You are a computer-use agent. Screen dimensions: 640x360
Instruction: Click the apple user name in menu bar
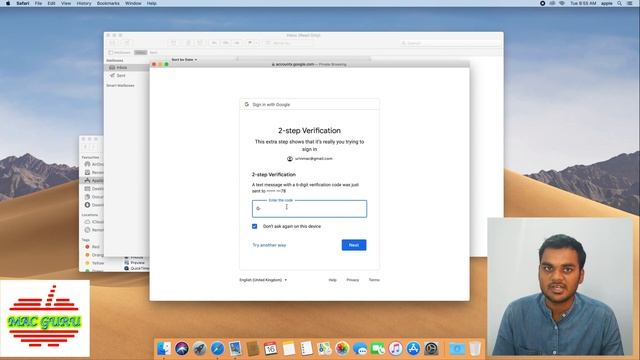607,3
